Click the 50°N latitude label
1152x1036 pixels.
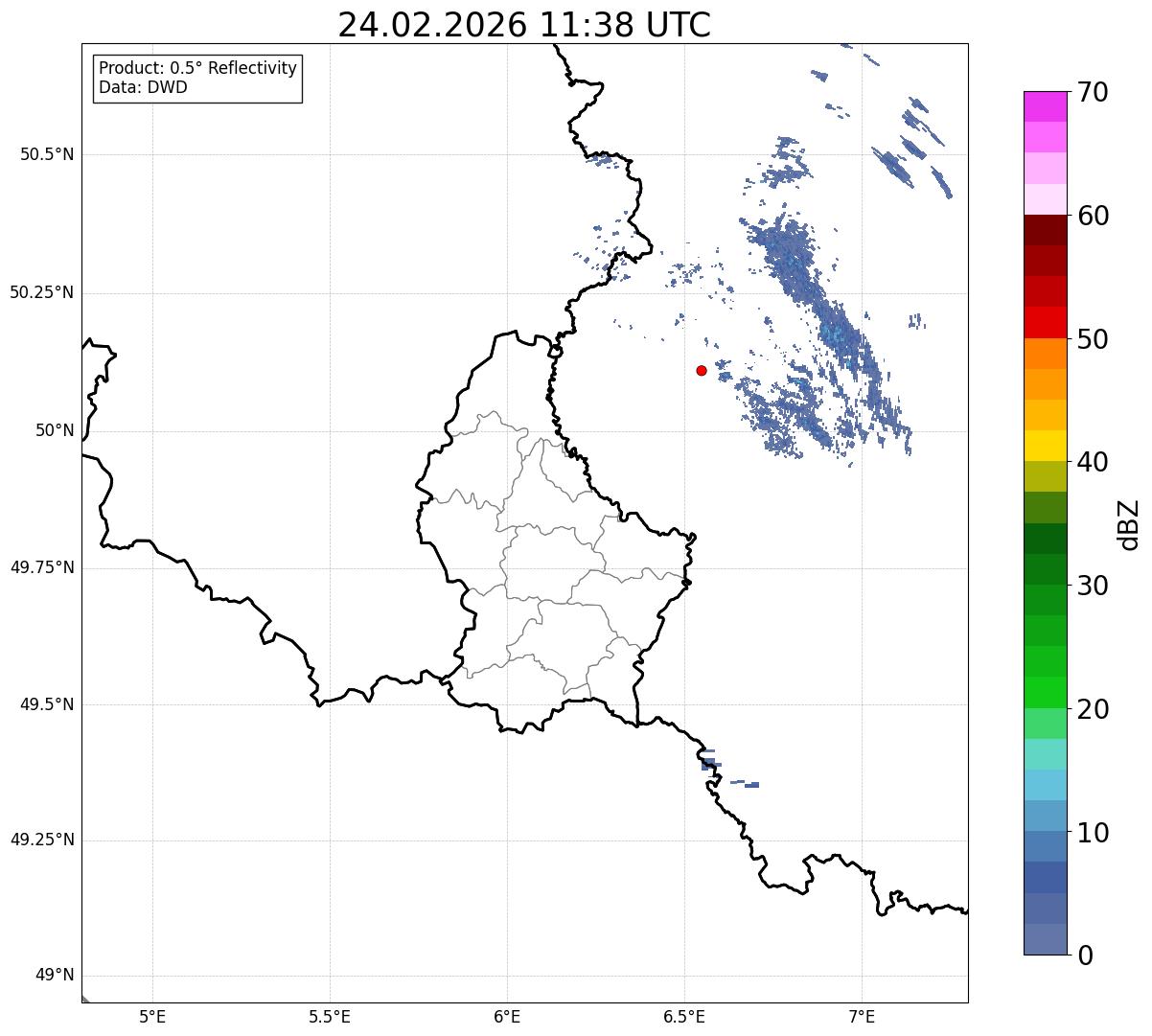(x=55, y=430)
